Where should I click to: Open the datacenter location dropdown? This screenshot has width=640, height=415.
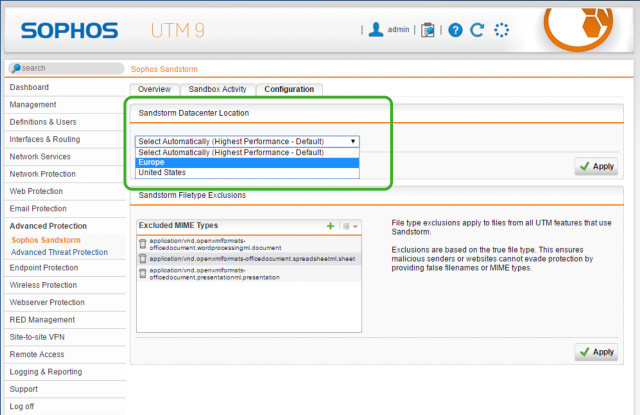click(247, 142)
